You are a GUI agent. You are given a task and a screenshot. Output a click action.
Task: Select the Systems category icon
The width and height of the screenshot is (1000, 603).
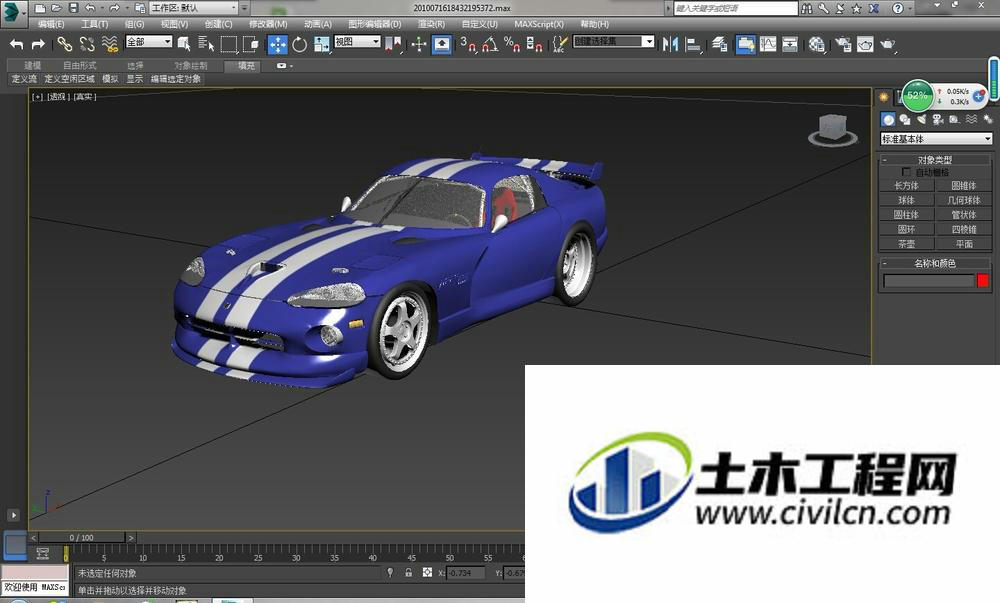pyautogui.click(x=987, y=119)
